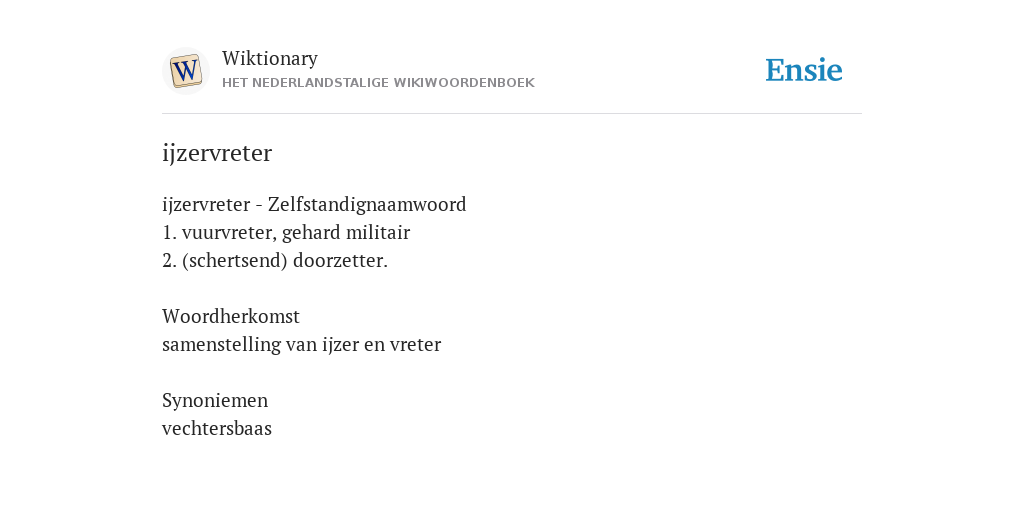
Task: Click the Wiktionary source title
Action: click(270, 58)
